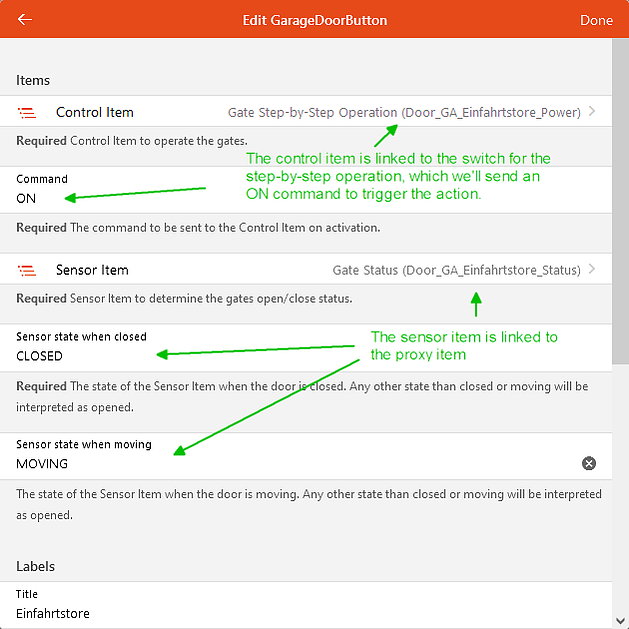
Task: Click the vertical scrollbar thumb
Action: pos(620,201)
